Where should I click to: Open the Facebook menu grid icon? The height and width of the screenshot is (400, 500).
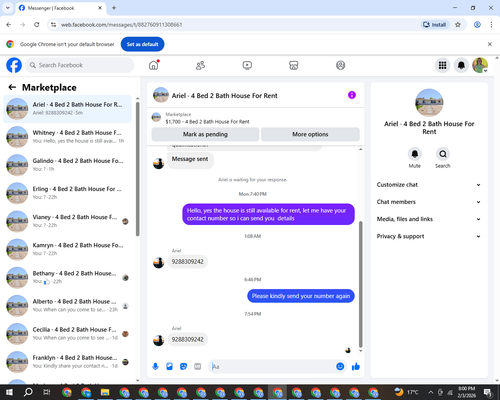442,65
